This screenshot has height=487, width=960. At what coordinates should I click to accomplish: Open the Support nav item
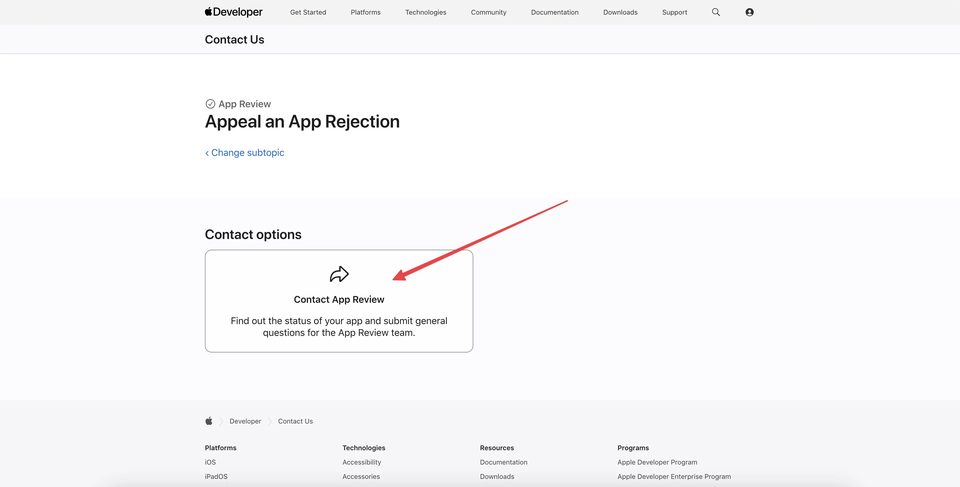pos(675,12)
